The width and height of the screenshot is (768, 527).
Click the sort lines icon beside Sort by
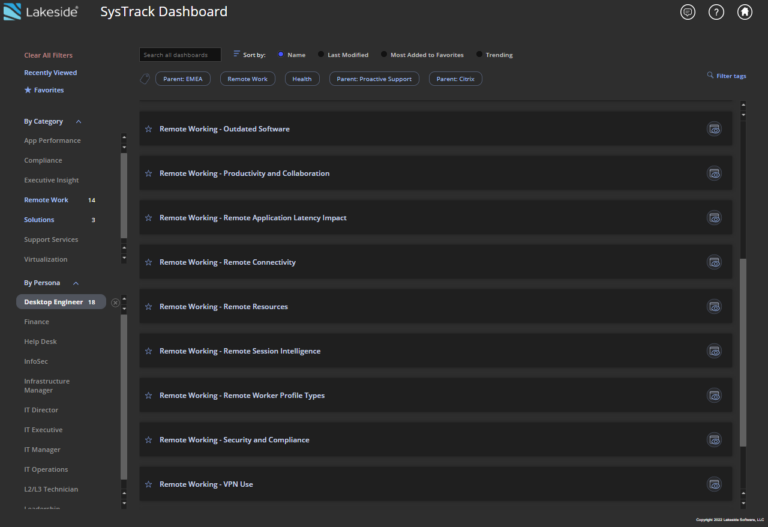(237, 54)
